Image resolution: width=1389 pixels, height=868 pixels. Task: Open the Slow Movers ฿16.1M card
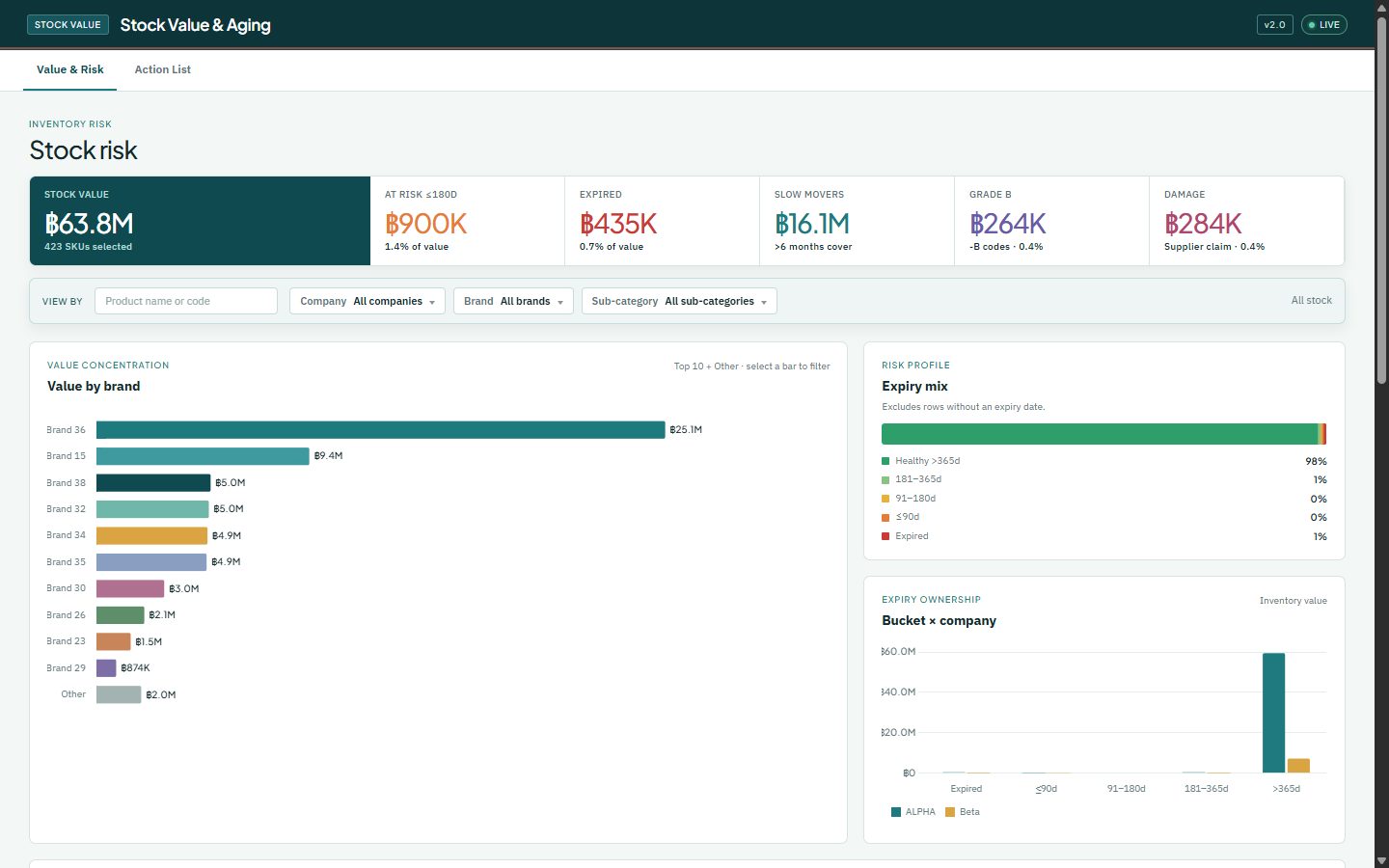pyautogui.click(x=858, y=221)
